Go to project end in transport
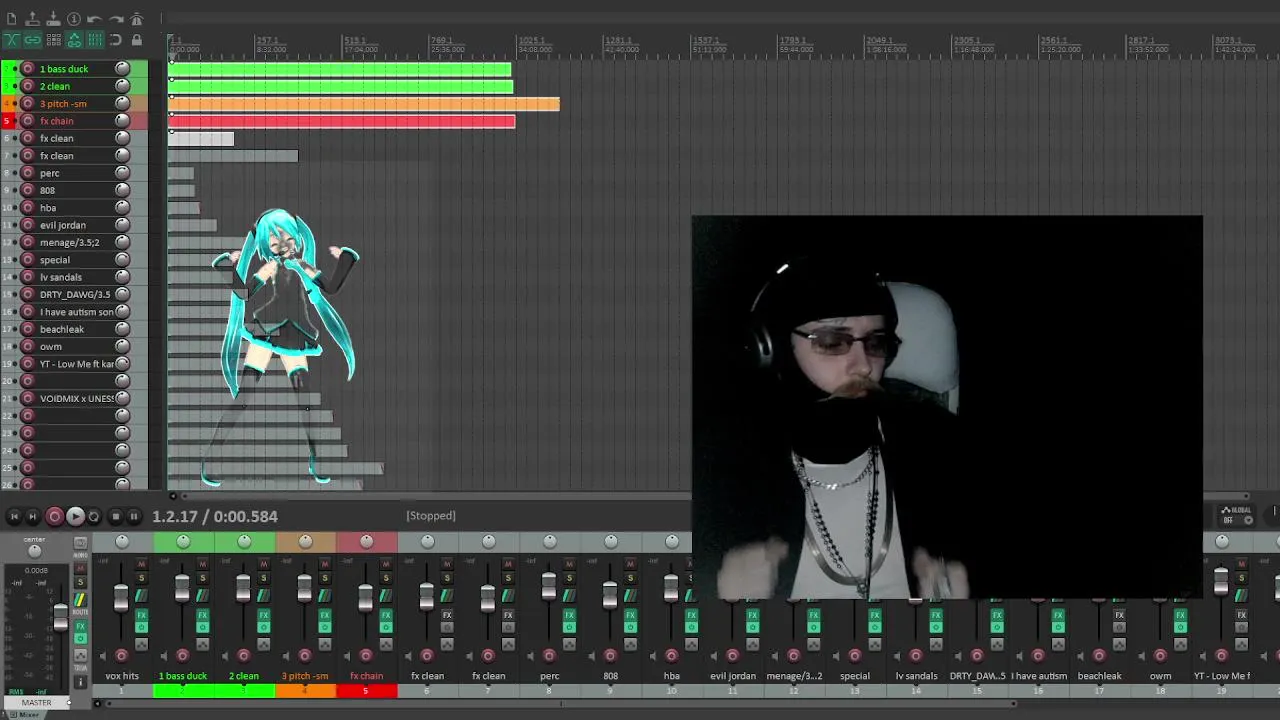Image resolution: width=1280 pixels, height=720 pixels. [x=32, y=516]
